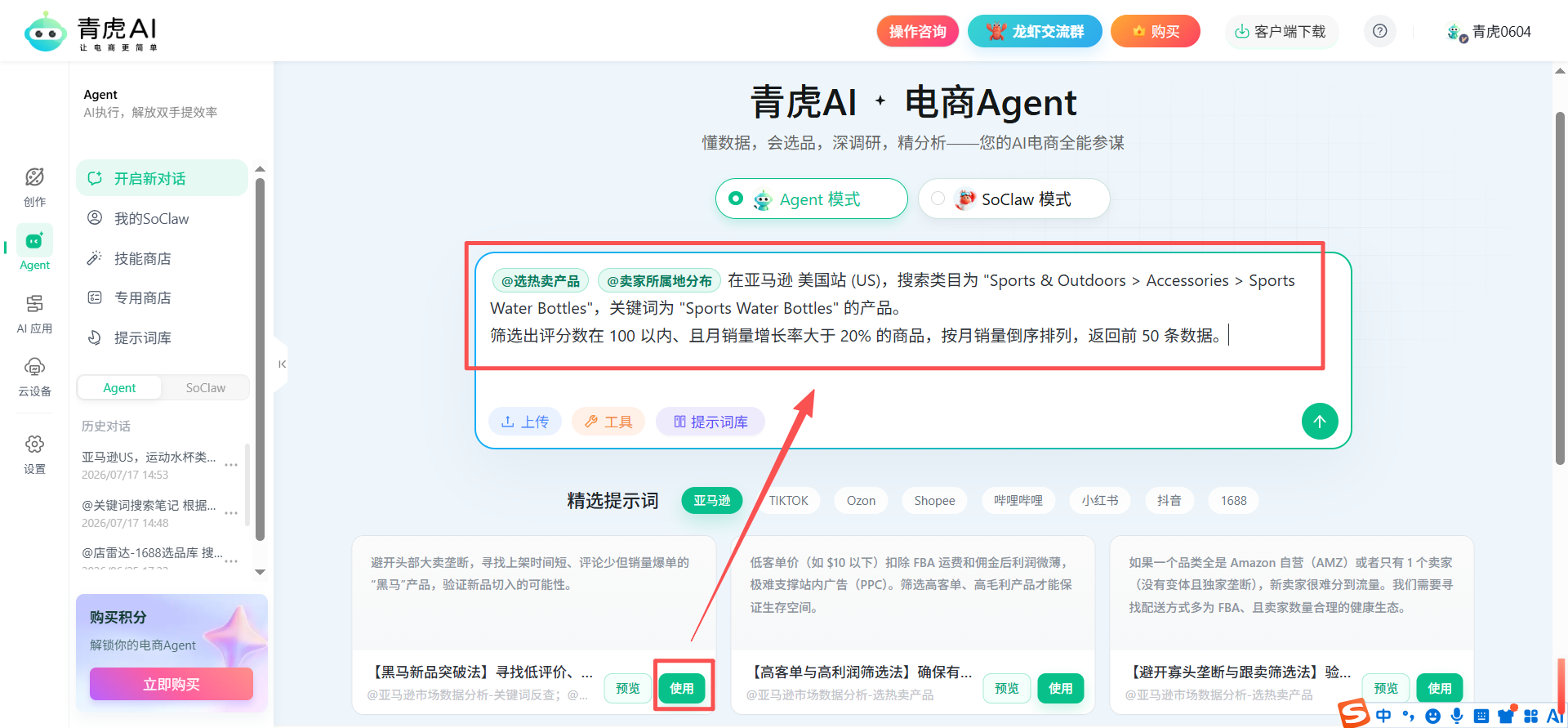The height and width of the screenshot is (728, 1568).
Task: Select the Shopee prompt filter
Action: click(934, 500)
